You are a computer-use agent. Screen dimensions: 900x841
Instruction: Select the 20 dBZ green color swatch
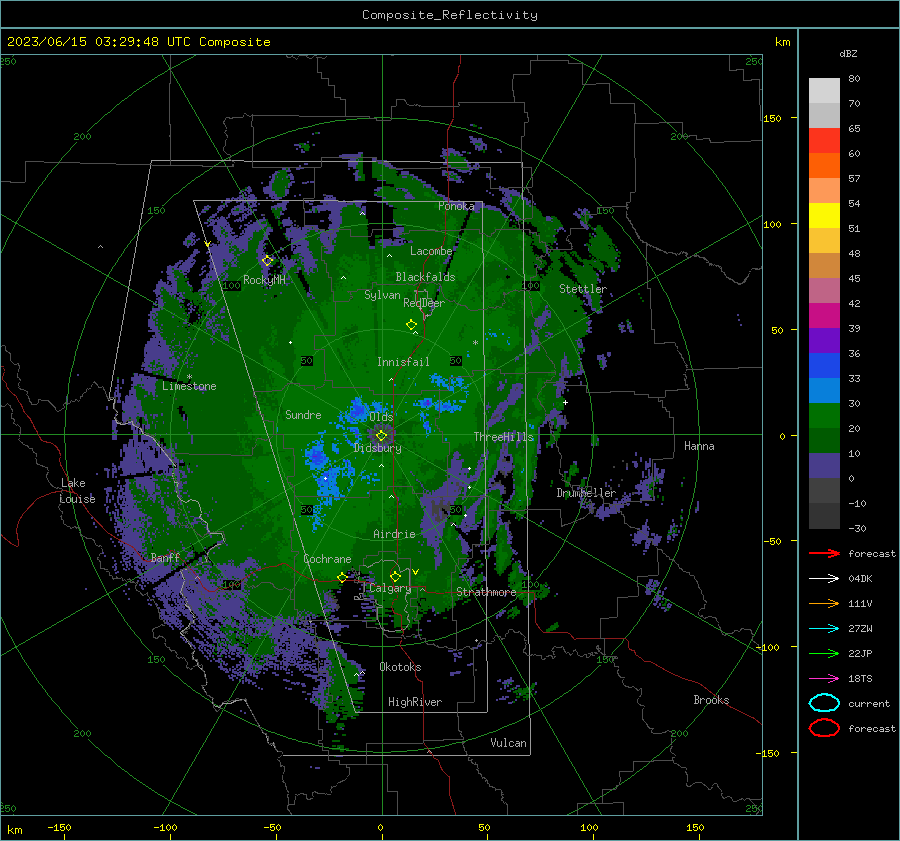click(824, 416)
